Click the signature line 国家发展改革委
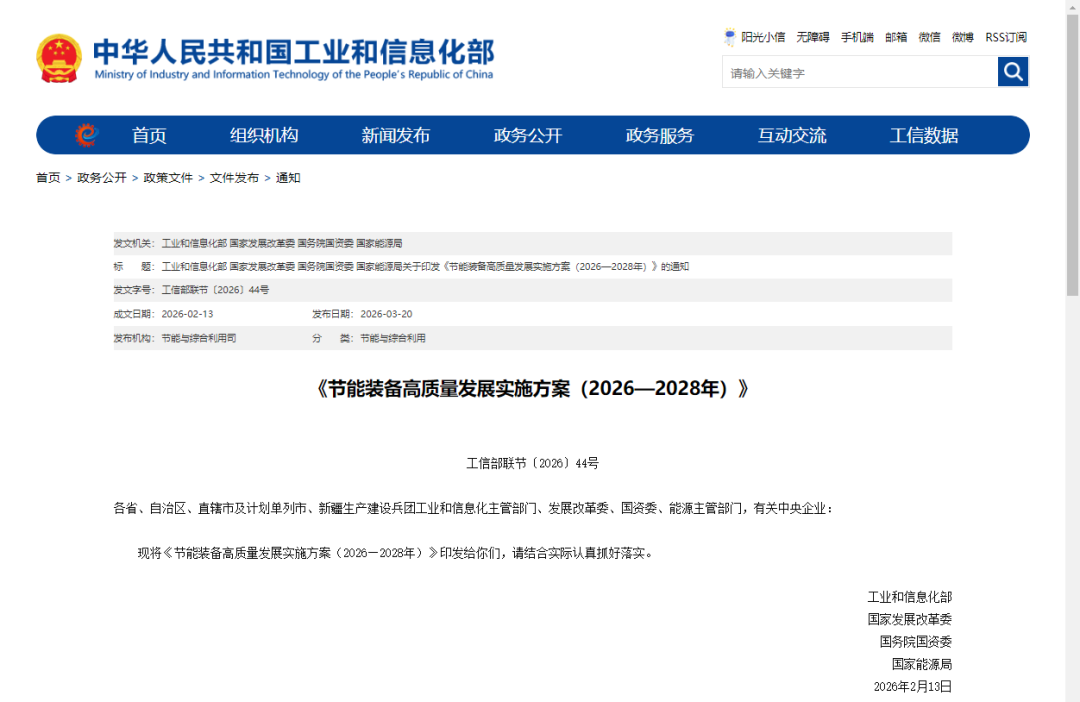 [909, 619]
